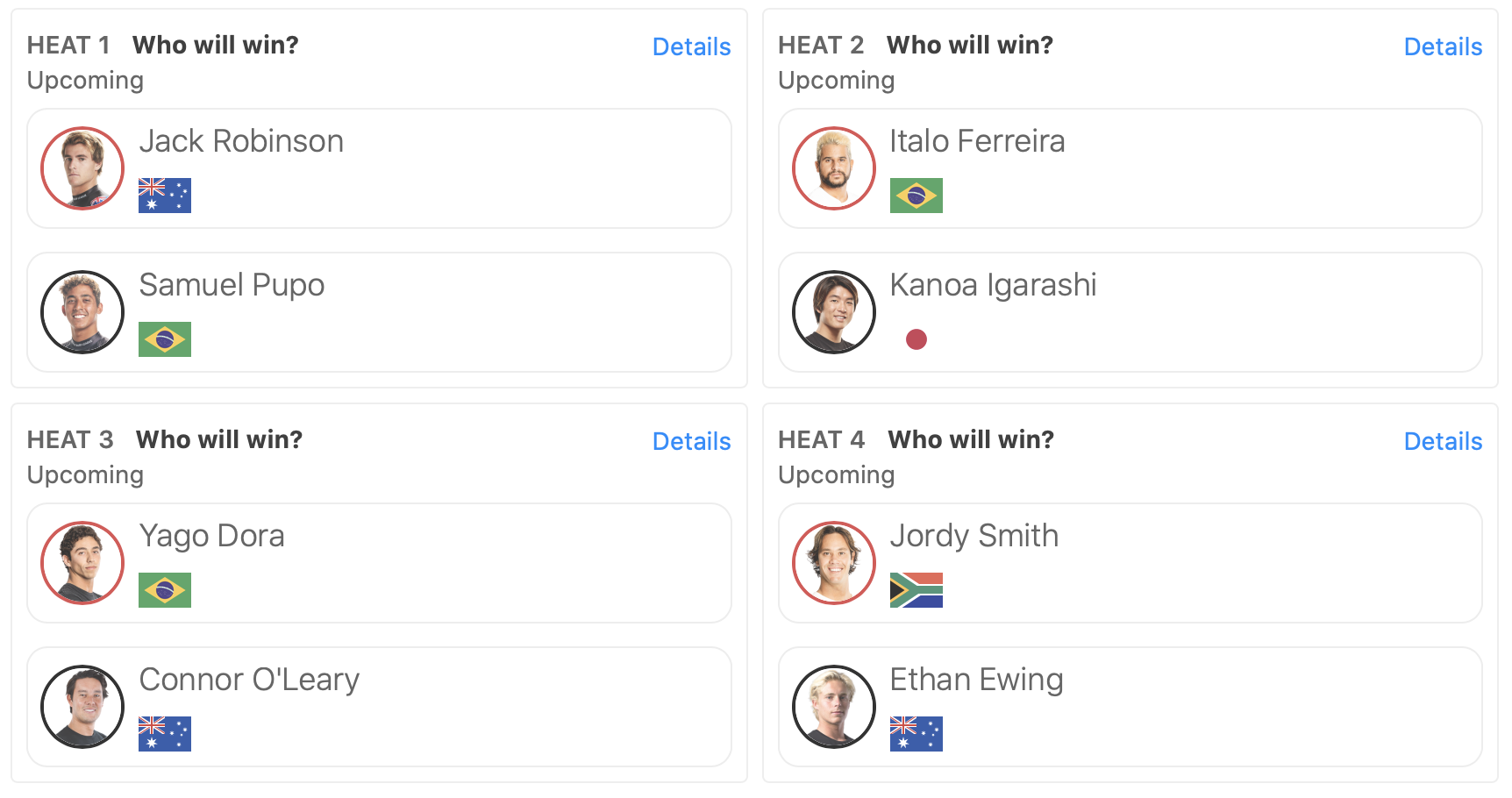Open Details for Heat 4
The width and height of the screenshot is (1512, 798).
coord(1443,441)
